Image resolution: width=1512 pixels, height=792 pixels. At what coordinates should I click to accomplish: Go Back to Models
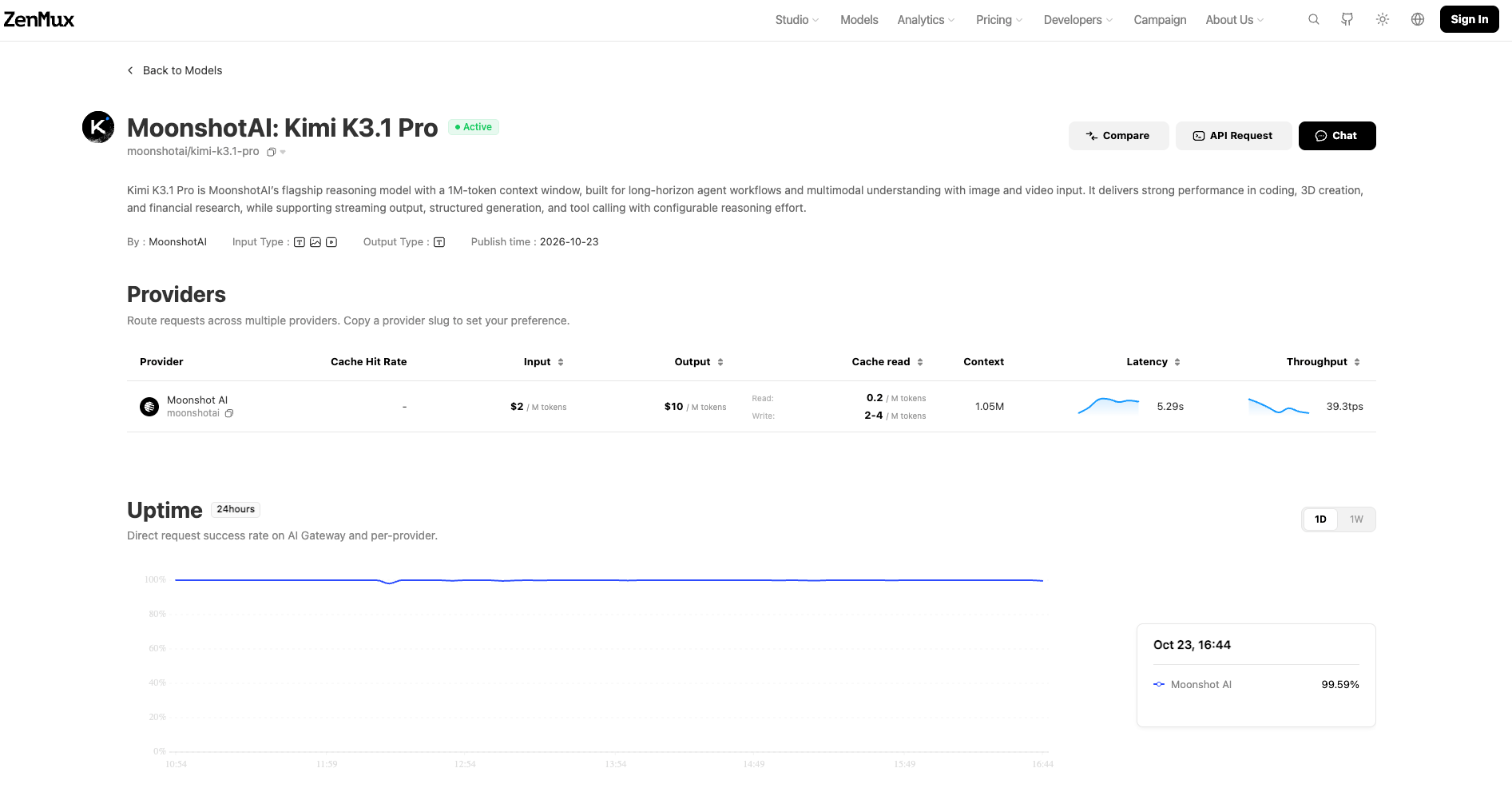pos(175,70)
